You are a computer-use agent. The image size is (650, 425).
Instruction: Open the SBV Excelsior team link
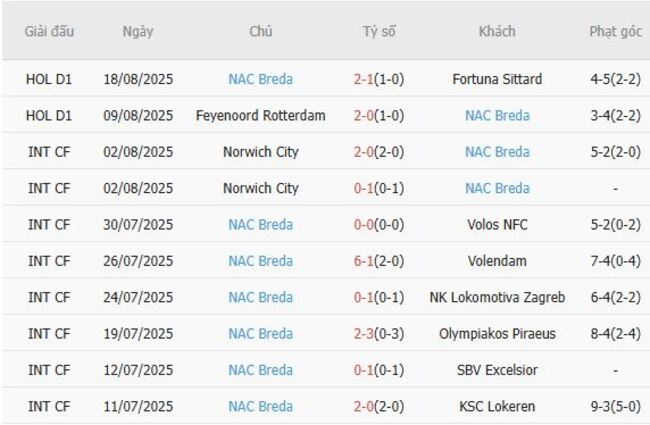497,370
